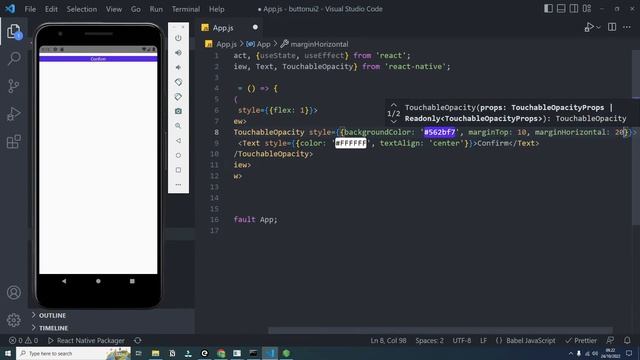Click UTF-8 encoding in status bar
This screenshot has height=360, width=640.
(x=462, y=340)
